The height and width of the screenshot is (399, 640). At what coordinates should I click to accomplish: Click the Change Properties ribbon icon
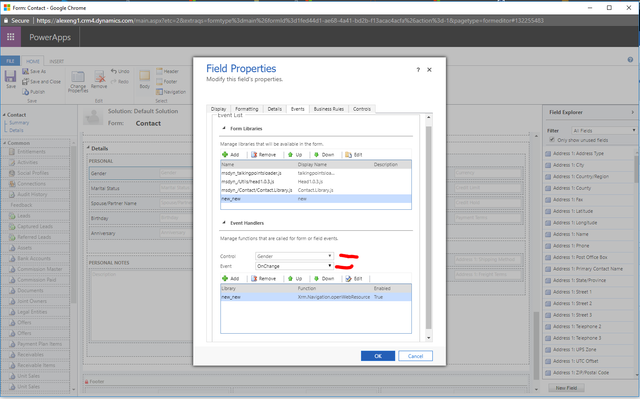78,82
